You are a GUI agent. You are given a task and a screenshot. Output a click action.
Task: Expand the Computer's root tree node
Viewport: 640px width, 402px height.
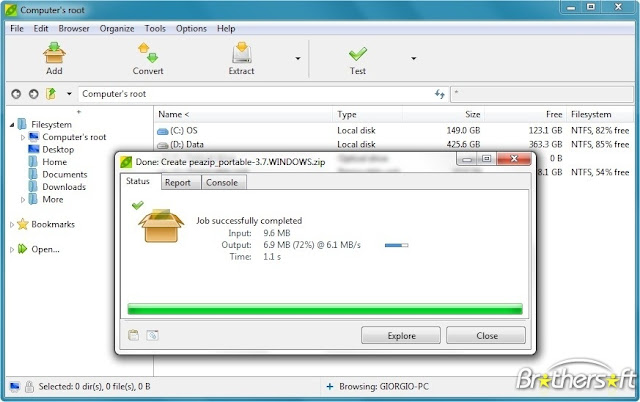click(23, 138)
